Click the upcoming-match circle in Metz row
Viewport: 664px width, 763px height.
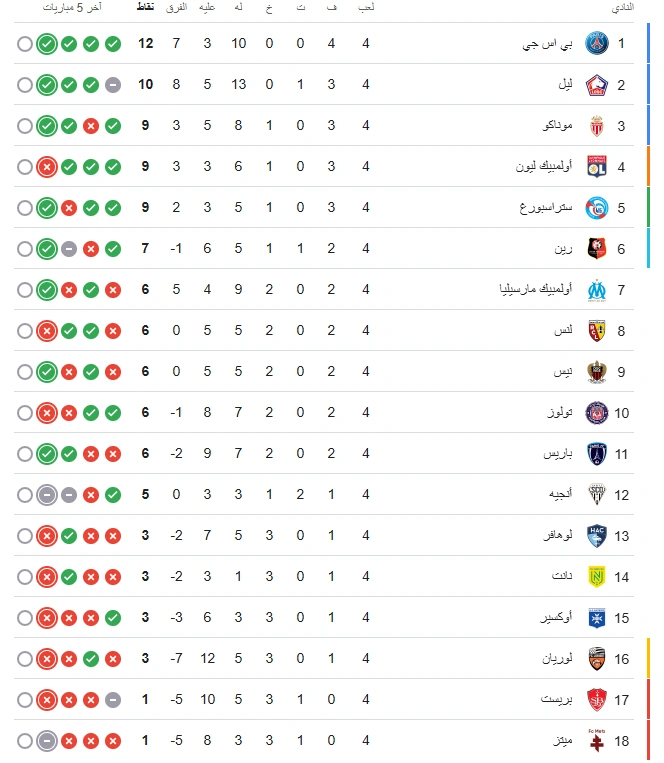coord(25,741)
